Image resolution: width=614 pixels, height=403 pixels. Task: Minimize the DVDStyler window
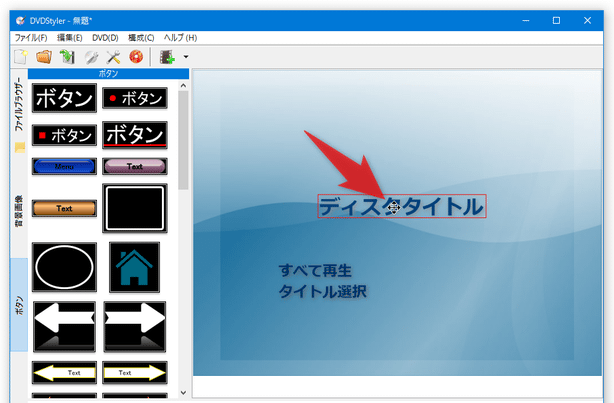pos(526,20)
